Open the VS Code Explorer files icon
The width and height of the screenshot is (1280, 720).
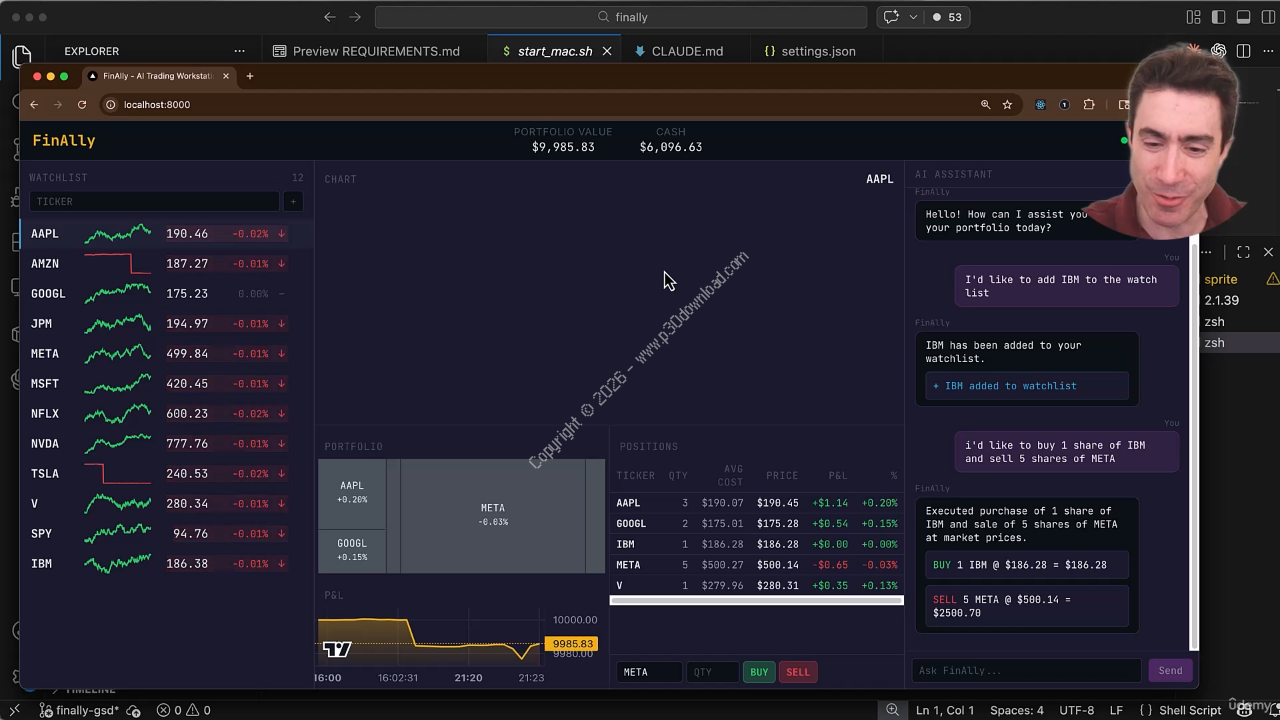click(x=21, y=56)
